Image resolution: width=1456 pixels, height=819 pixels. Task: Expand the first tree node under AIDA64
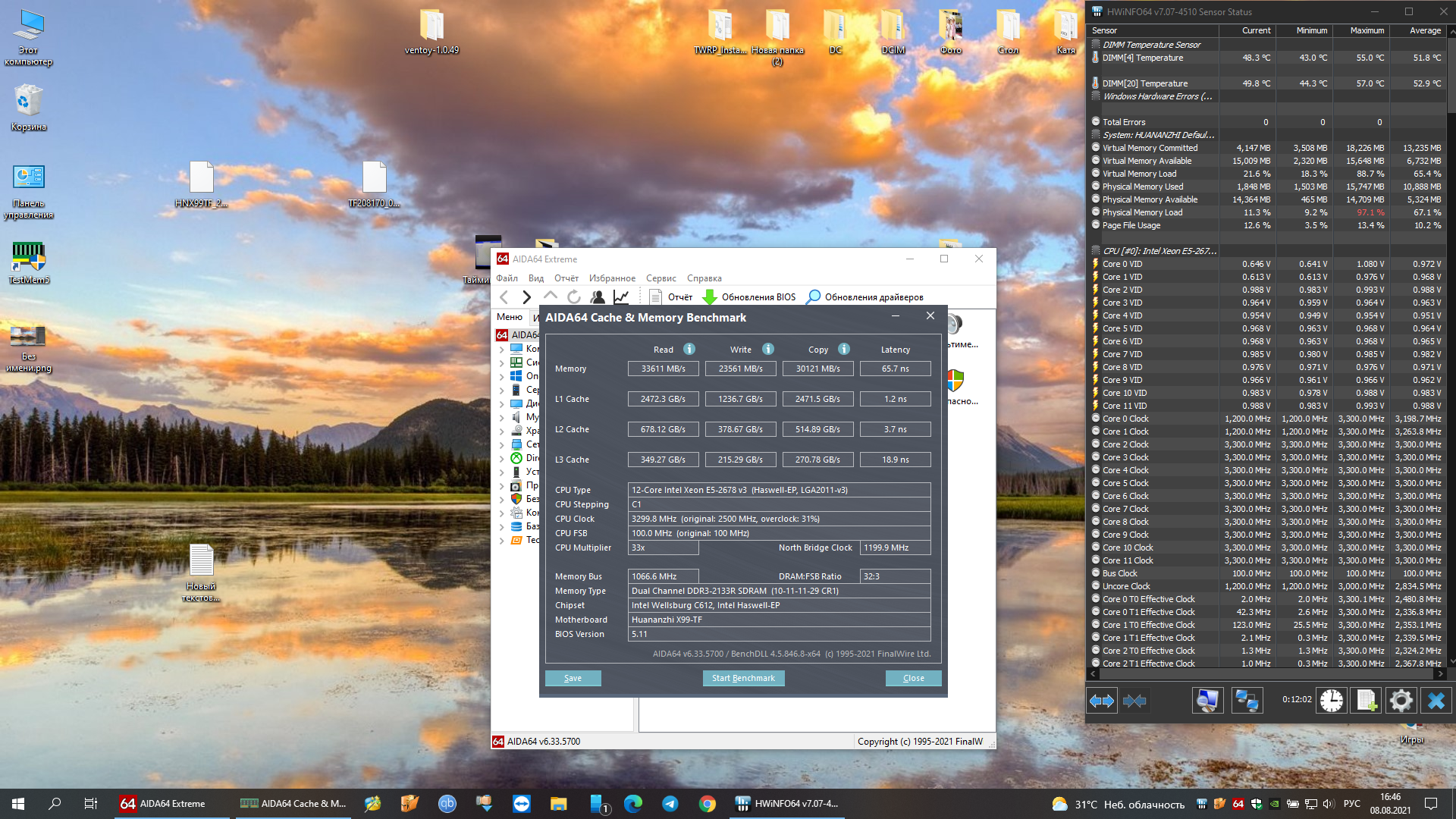click(502, 350)
